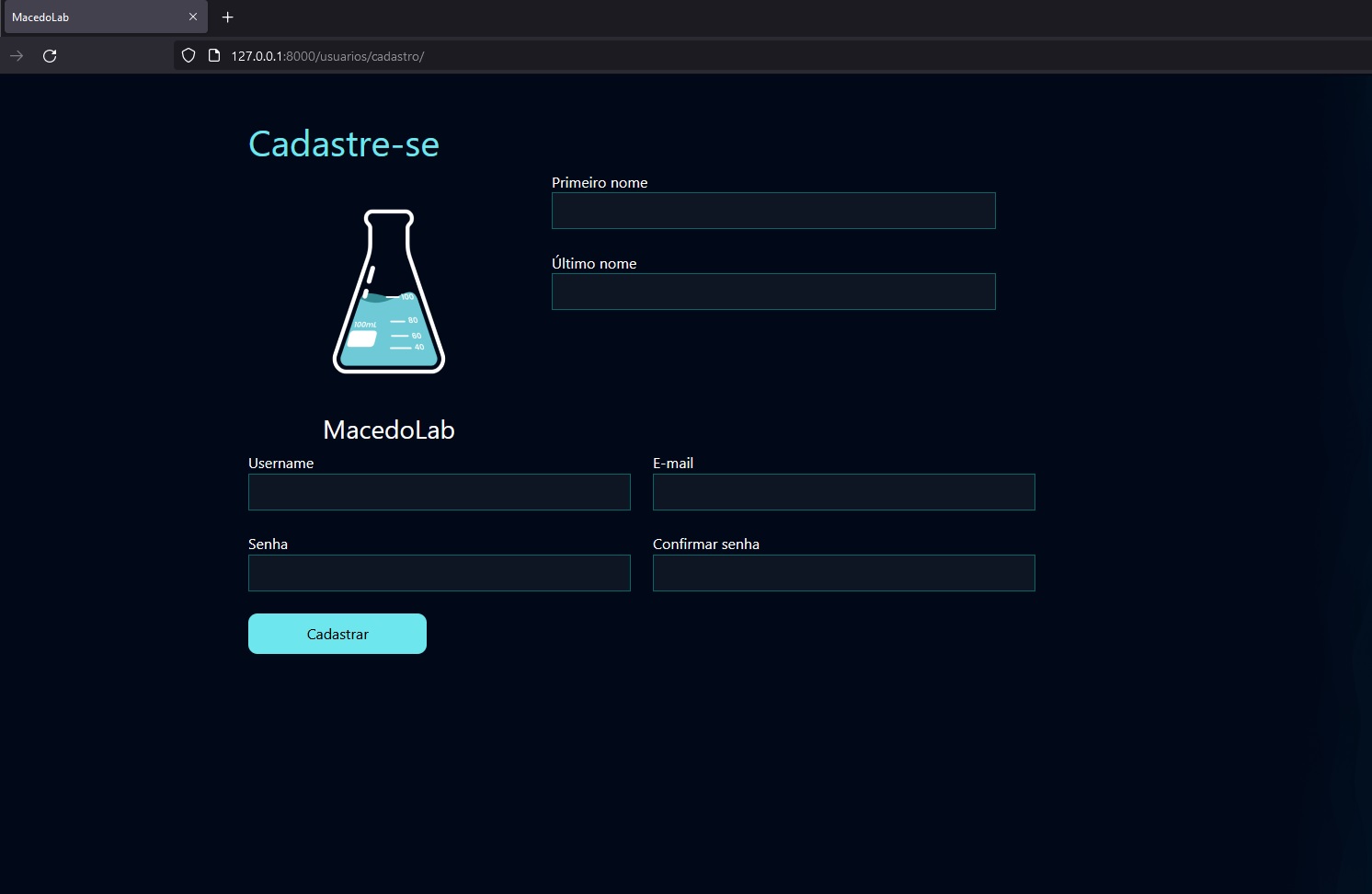
Task: Focus the Confirmar senha field
Action: (842, 573)
